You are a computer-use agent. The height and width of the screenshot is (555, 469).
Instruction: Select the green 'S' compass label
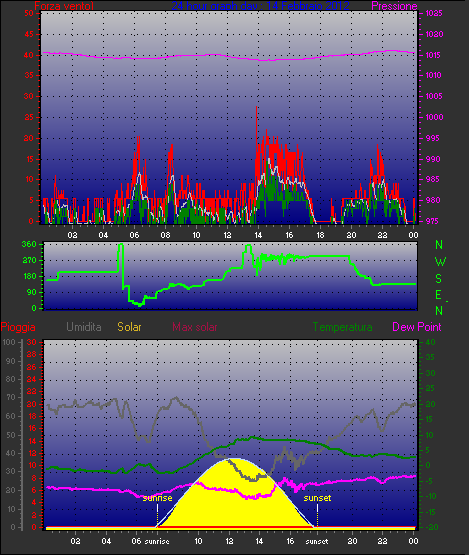(439, 279)
